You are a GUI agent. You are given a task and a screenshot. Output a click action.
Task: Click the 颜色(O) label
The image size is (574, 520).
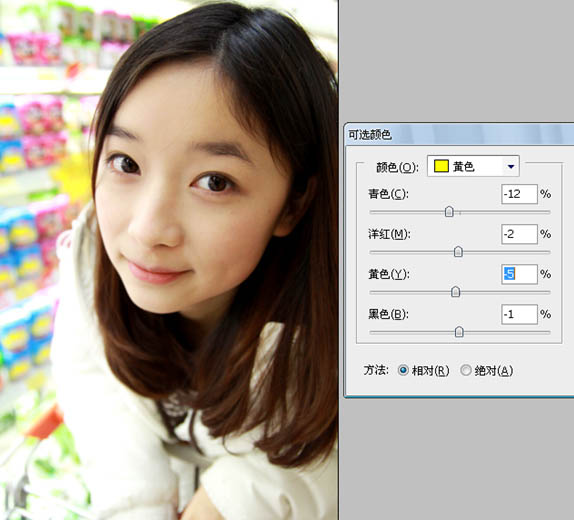tap(397, 167)
